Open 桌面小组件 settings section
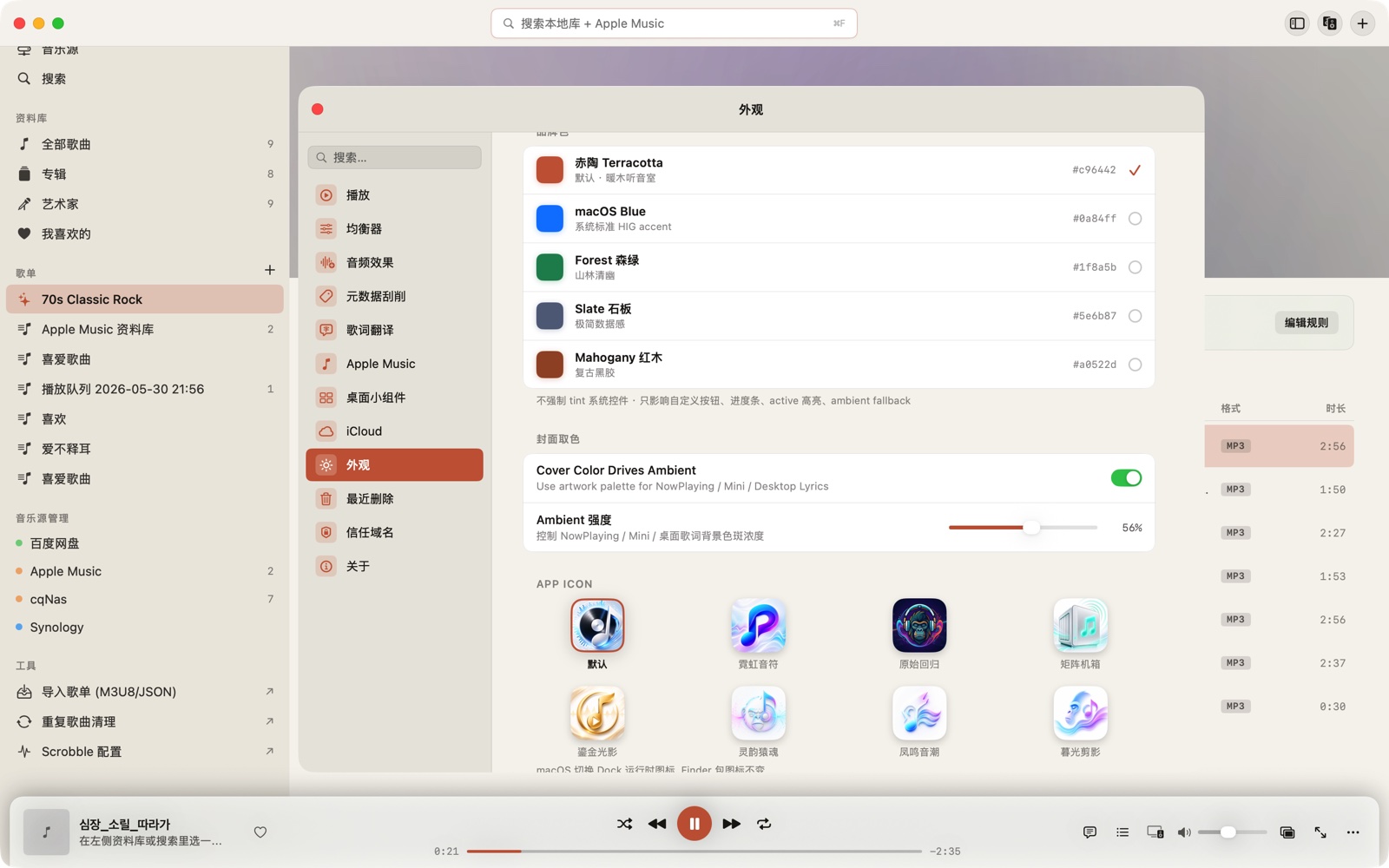1389x868 pixels. pos(395,398)
